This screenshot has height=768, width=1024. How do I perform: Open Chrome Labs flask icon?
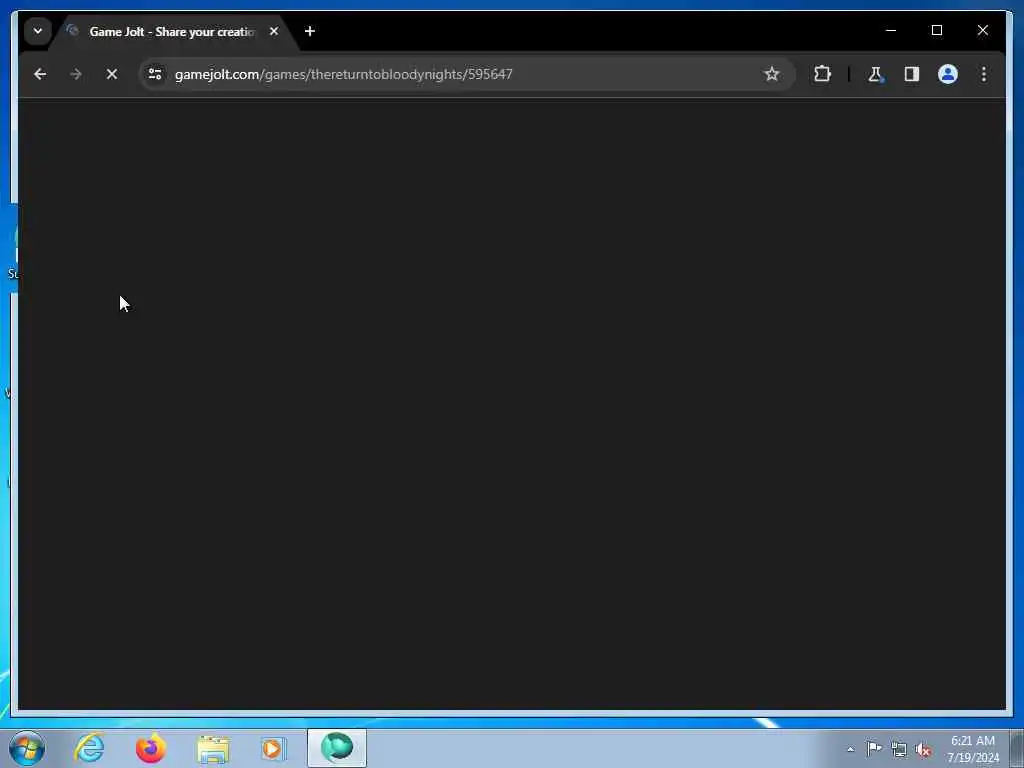[876, 74]
